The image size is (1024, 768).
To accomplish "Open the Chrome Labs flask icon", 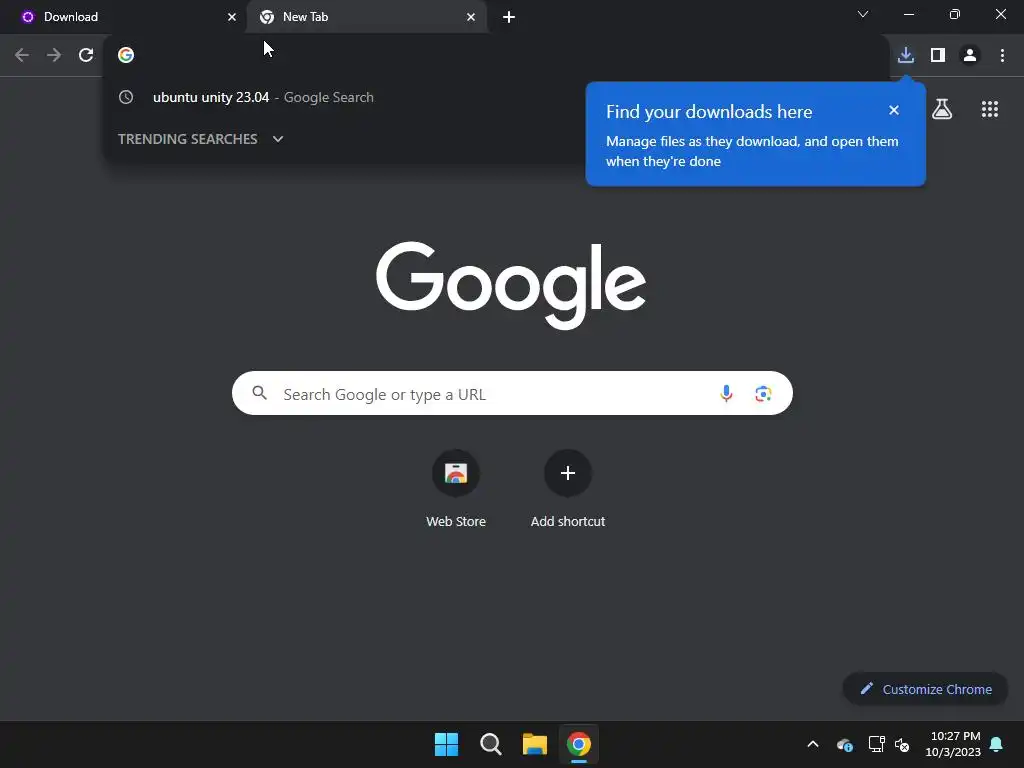I will pos(942,109).
